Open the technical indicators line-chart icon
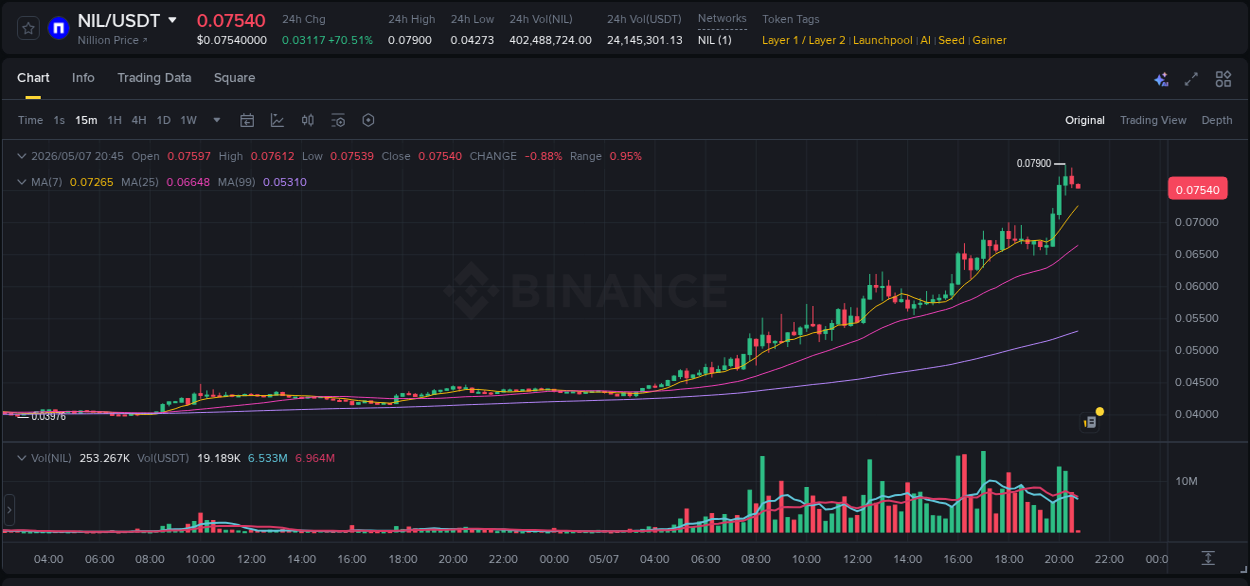 click(x=277, y=120)
